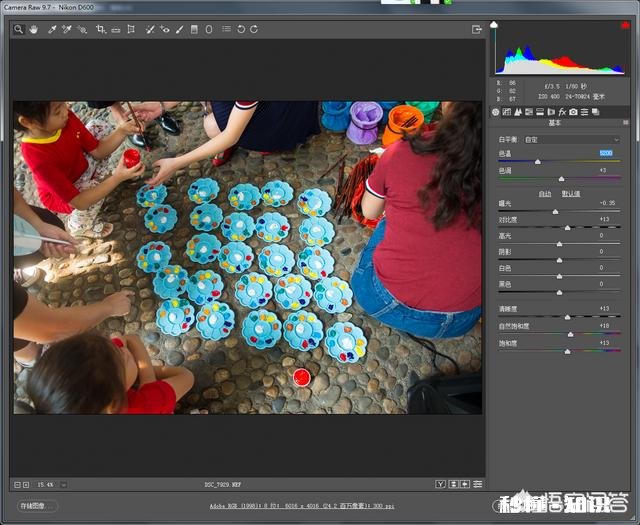Click the exposure value -0.35 field
The height and width of the screenshot is (525, 640).
pos(607,202)
